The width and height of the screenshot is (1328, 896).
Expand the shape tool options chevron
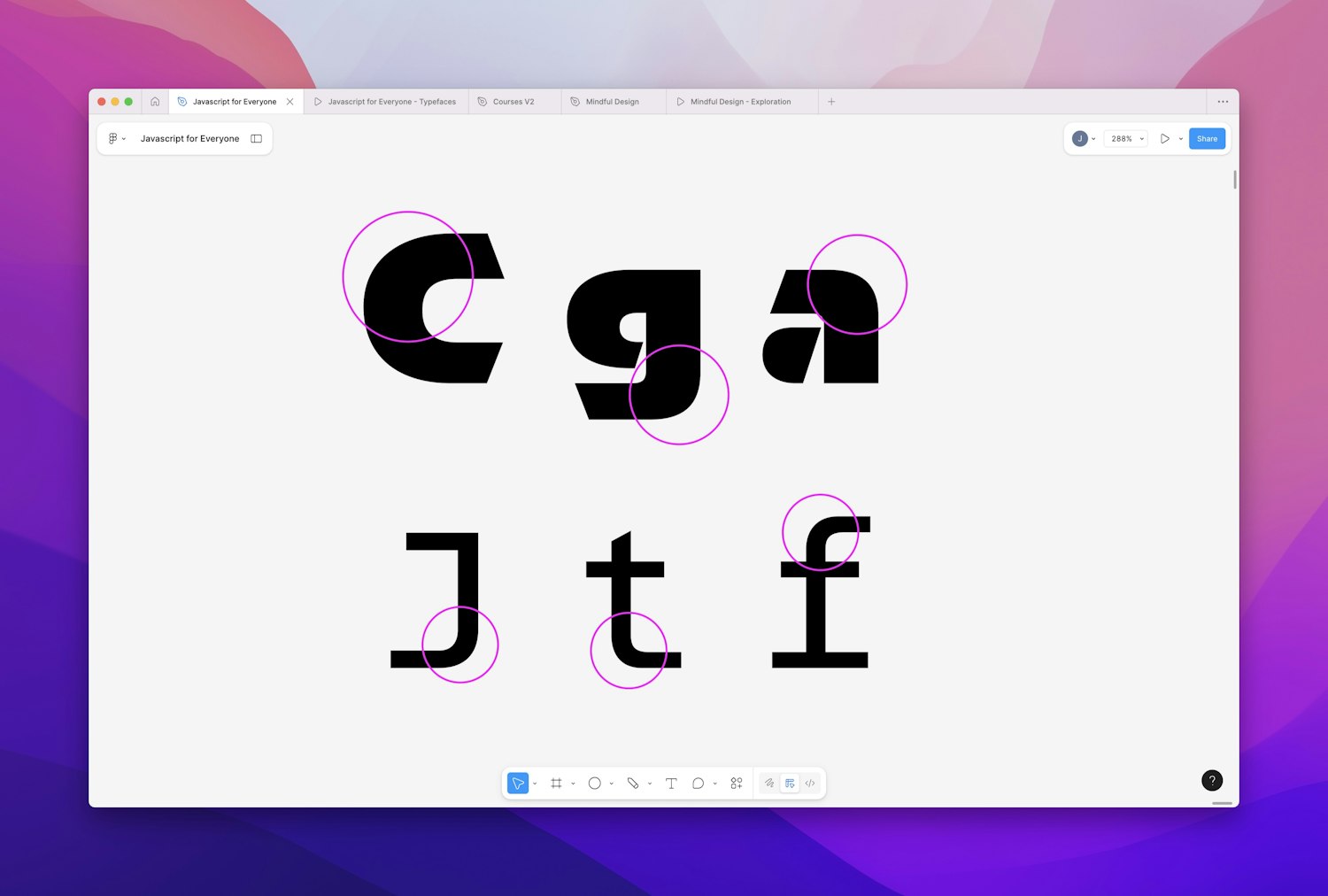(x=612, y=783)
